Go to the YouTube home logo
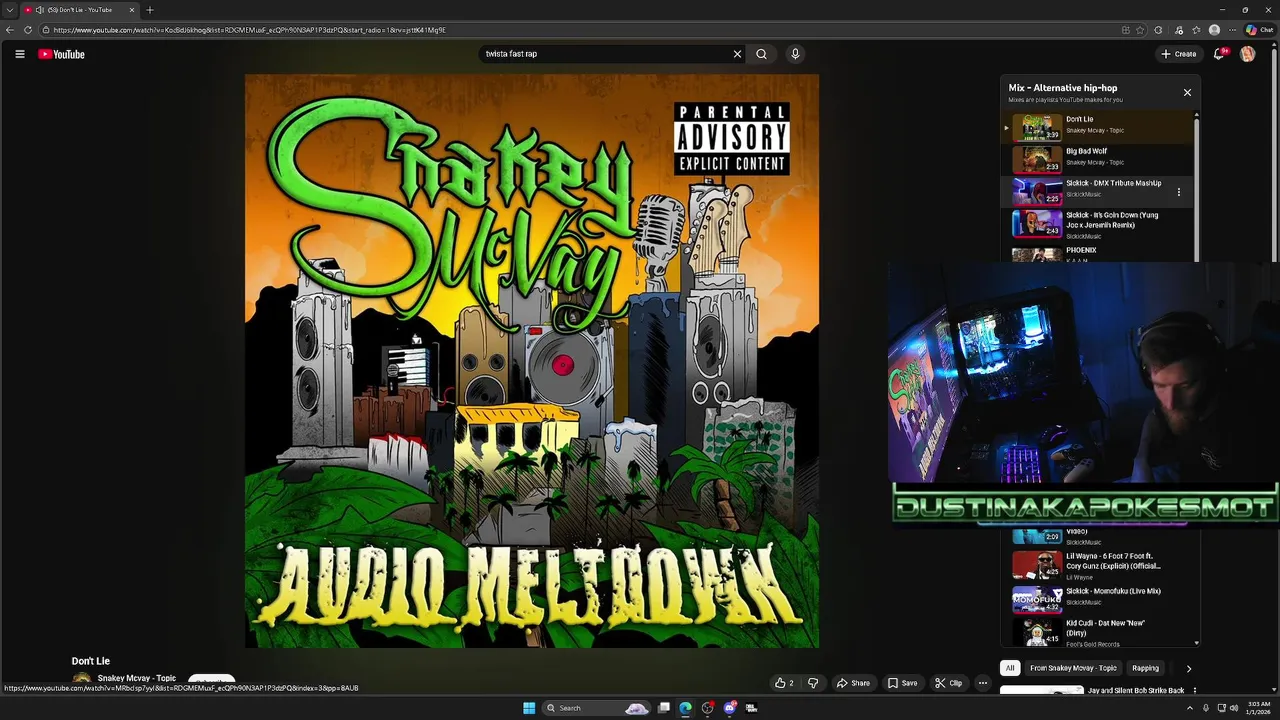This screenshot has height=720, width=1280. (61, 54)
